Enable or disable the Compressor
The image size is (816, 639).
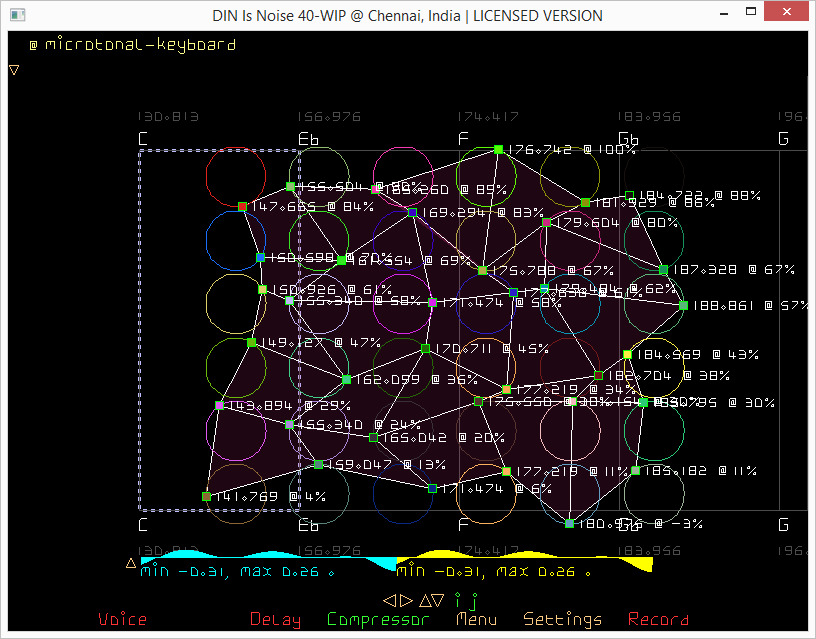[x=378, y=620]
